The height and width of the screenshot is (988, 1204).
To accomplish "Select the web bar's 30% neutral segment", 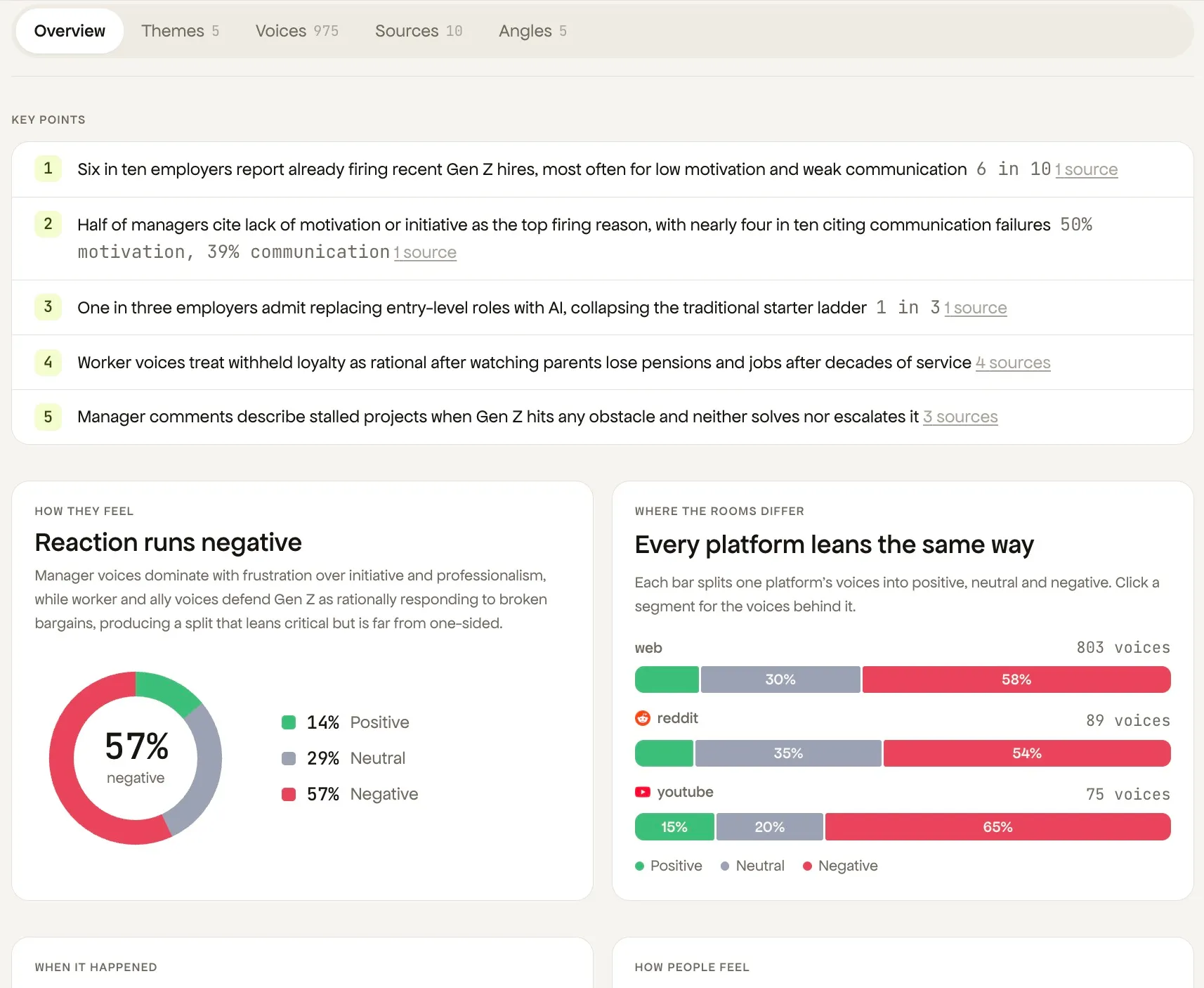I will click(x=780, y=680).
